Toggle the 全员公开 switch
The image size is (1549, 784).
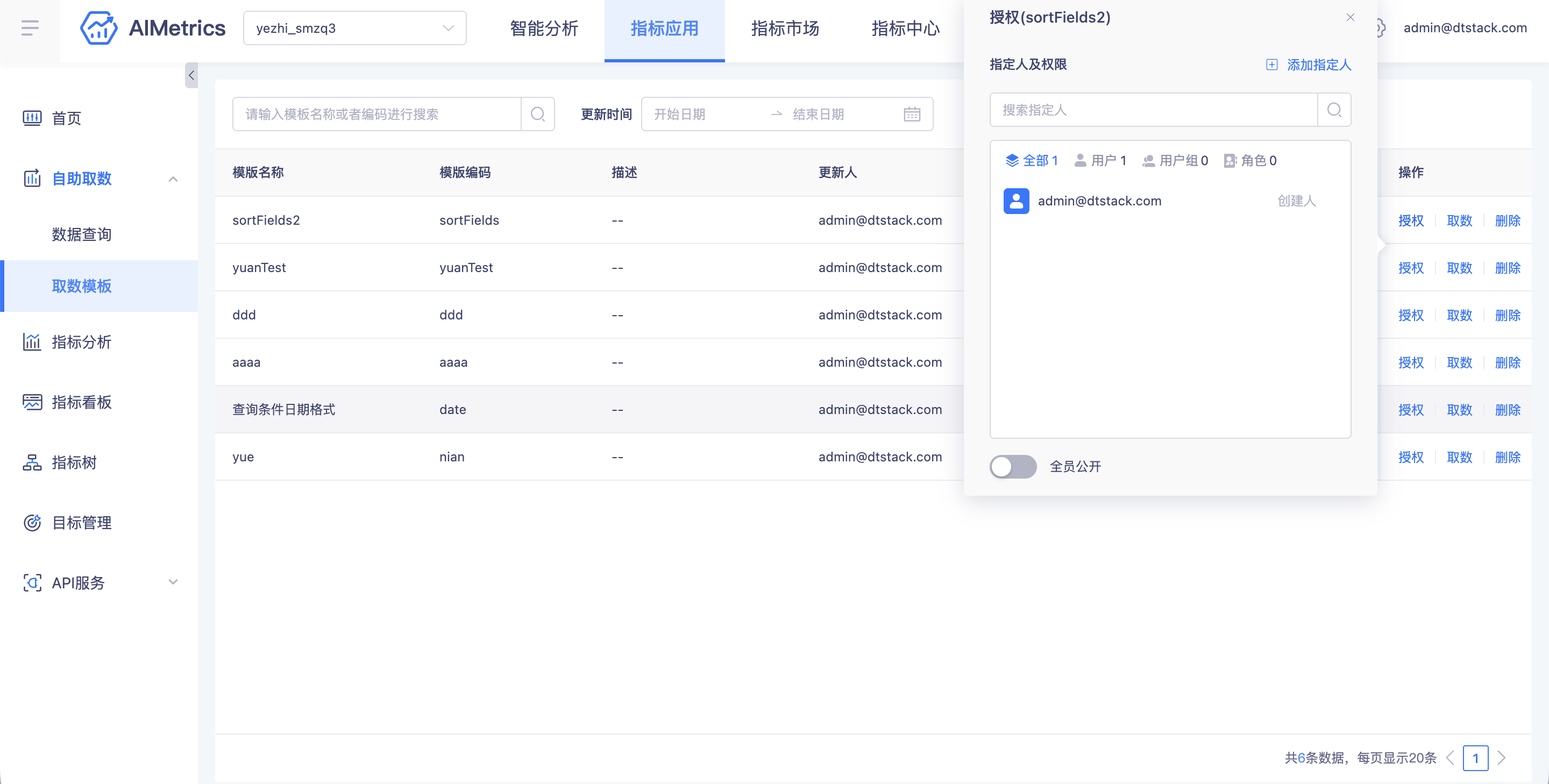1013,467
